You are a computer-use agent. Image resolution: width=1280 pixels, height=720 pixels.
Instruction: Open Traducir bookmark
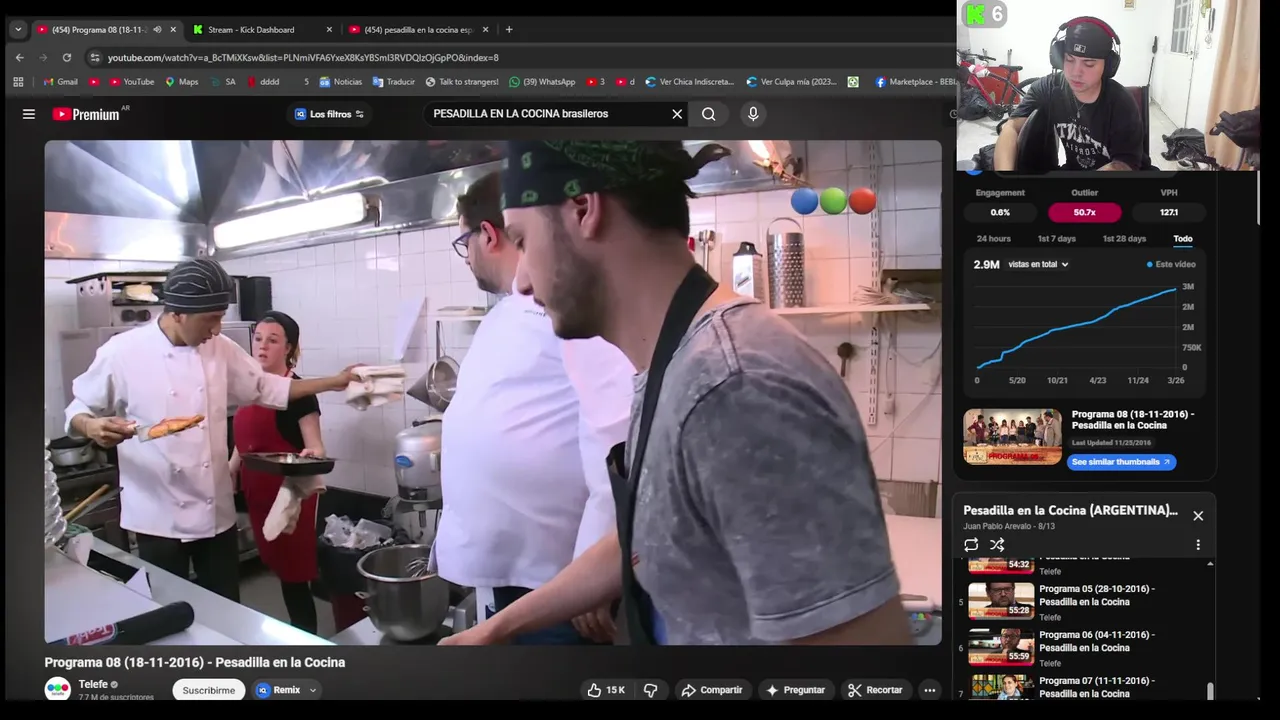[394, 82]
